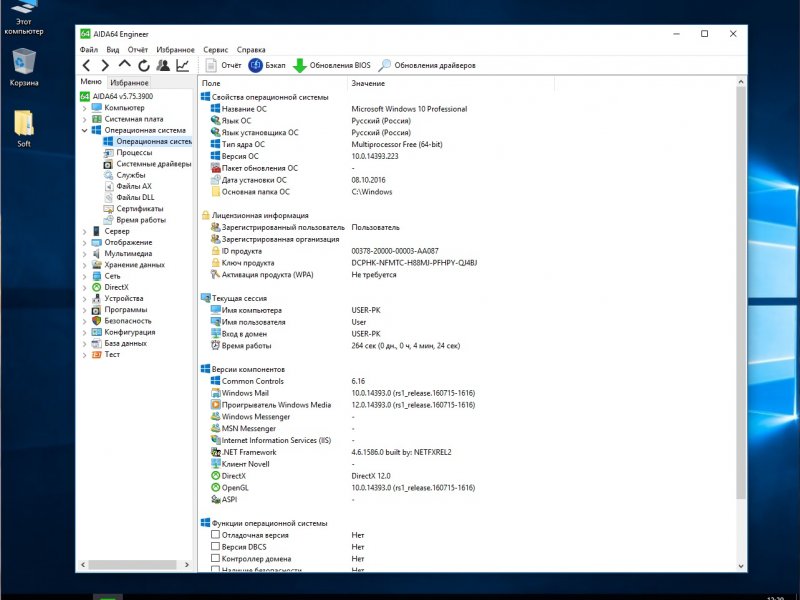Click the left arrow of the tree scrollbar
The width and height of the screenshot is (800, 600).
[83, 565]
